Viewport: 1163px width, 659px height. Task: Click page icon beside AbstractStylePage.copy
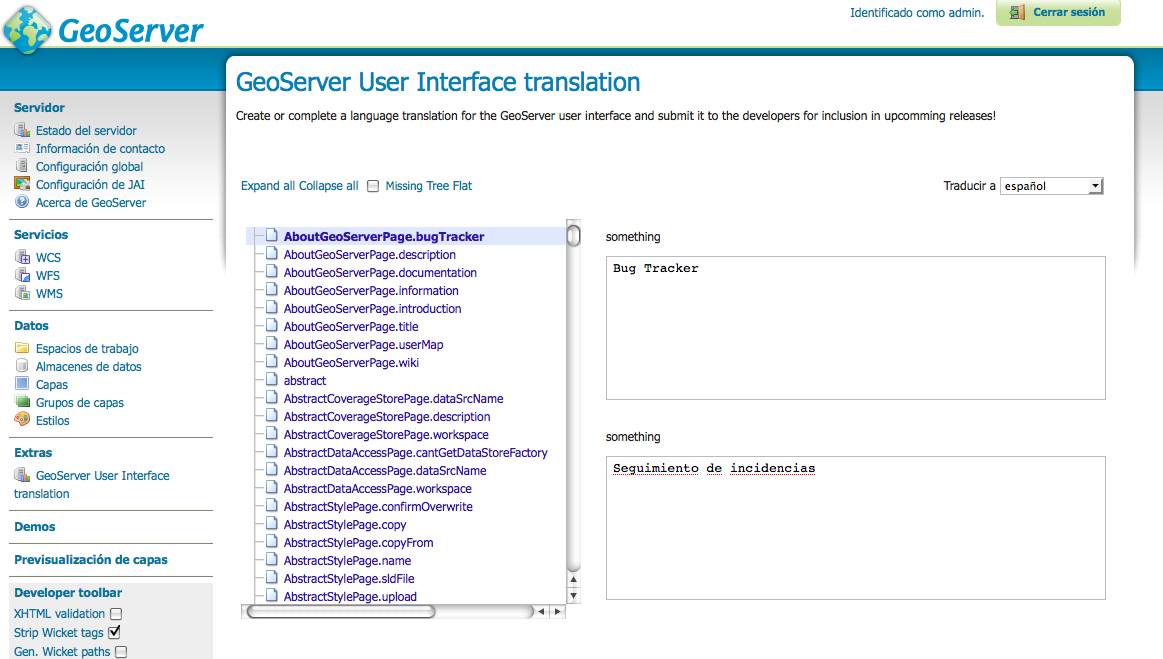click(271, 523)
